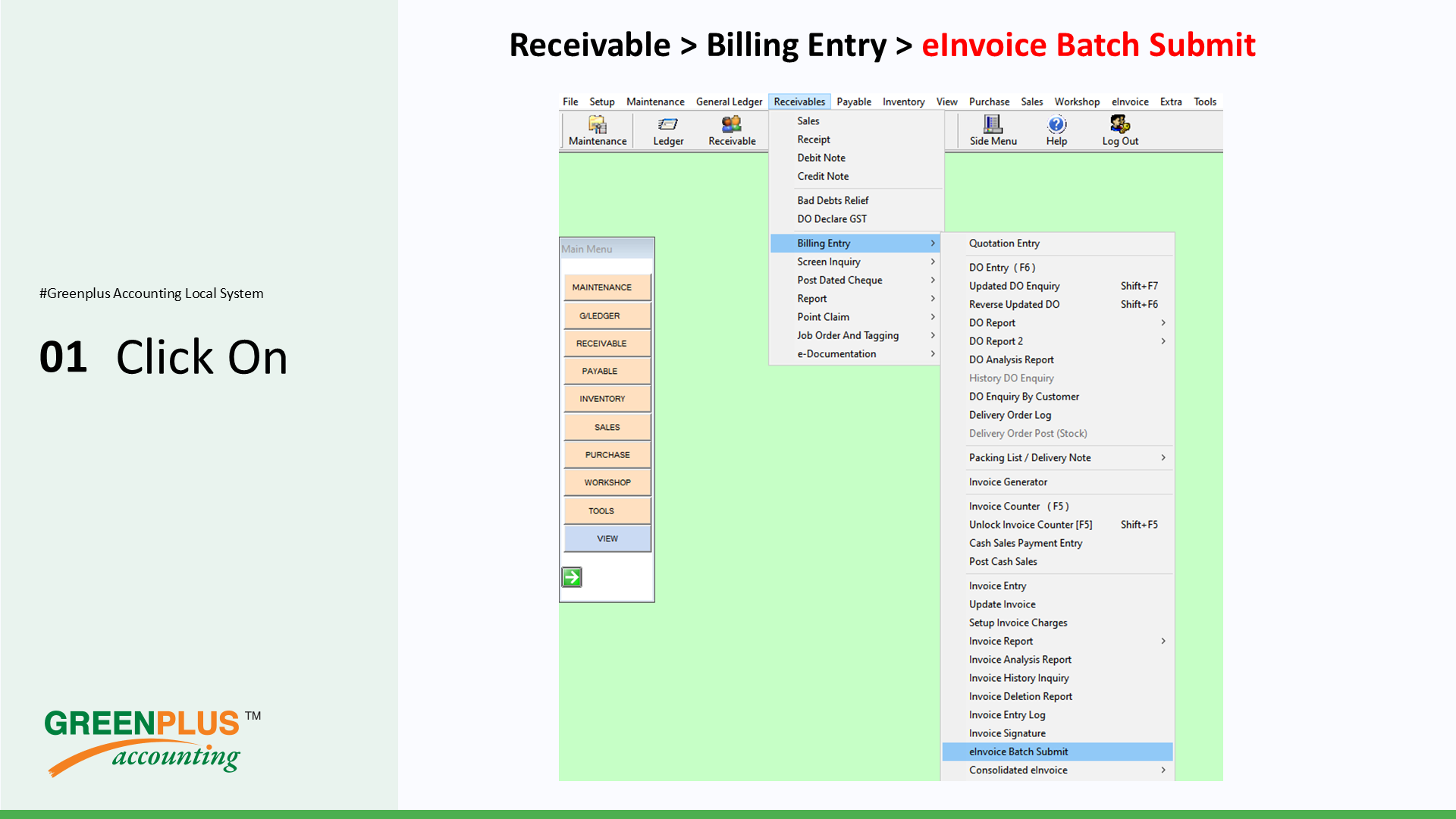Click the G/LEDGER side menu button

(607, 315)
